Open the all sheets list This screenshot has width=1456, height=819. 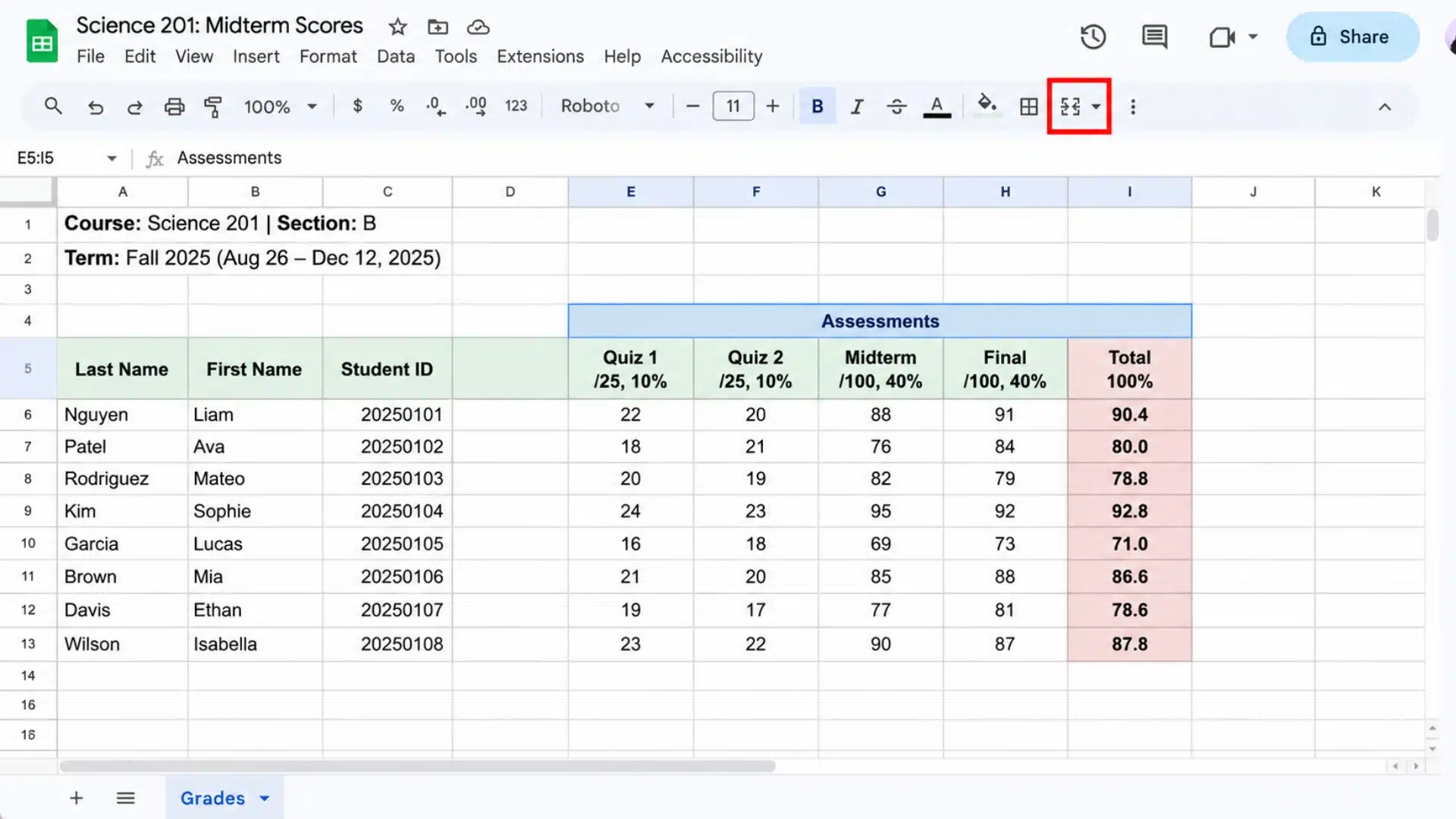point(125,798)
